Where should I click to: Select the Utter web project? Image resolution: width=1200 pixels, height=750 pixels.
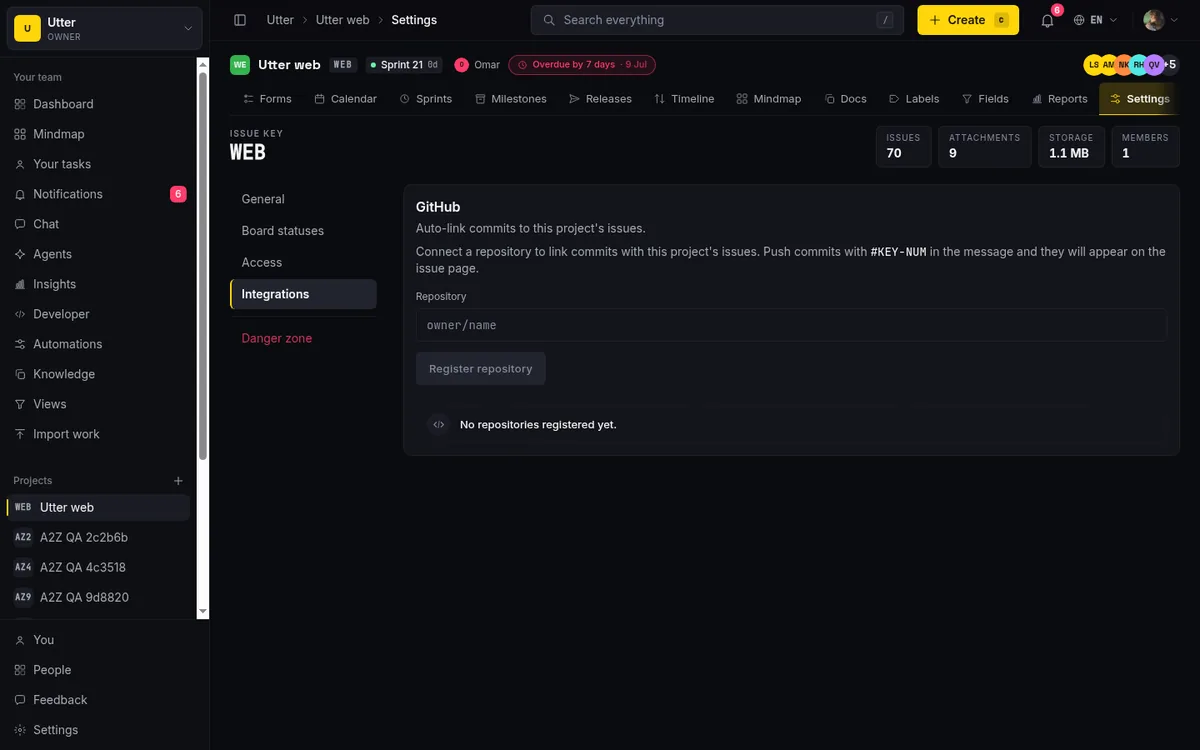pyautogui.click(x=98, y=507)
